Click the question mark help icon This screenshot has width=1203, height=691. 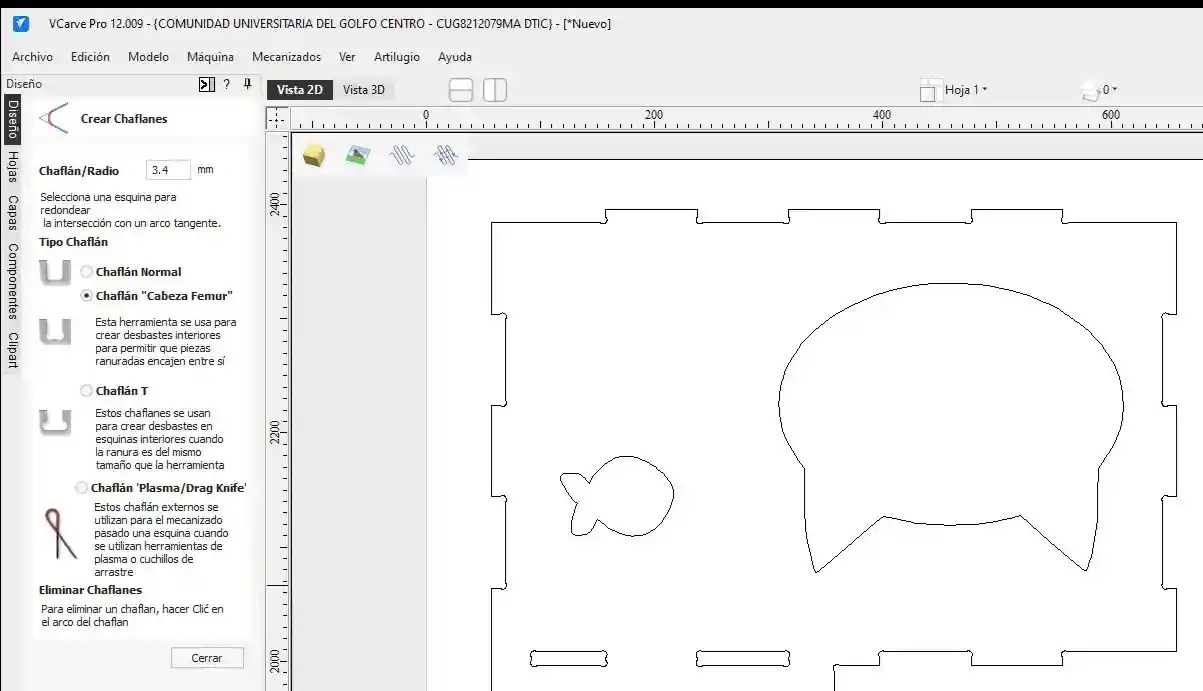point(227,85)
